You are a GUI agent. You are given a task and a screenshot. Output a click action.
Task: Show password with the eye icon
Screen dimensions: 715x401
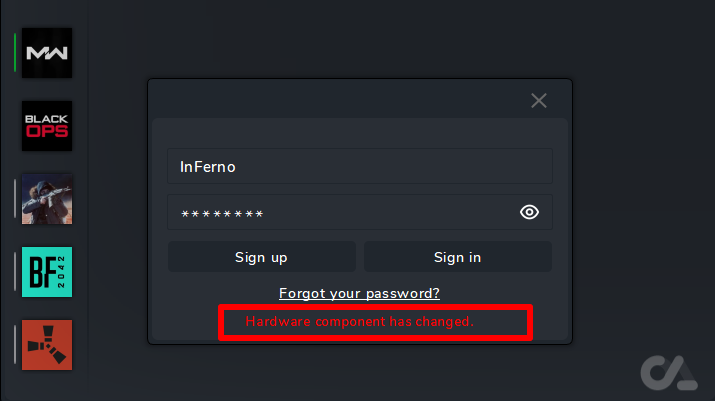530,212
